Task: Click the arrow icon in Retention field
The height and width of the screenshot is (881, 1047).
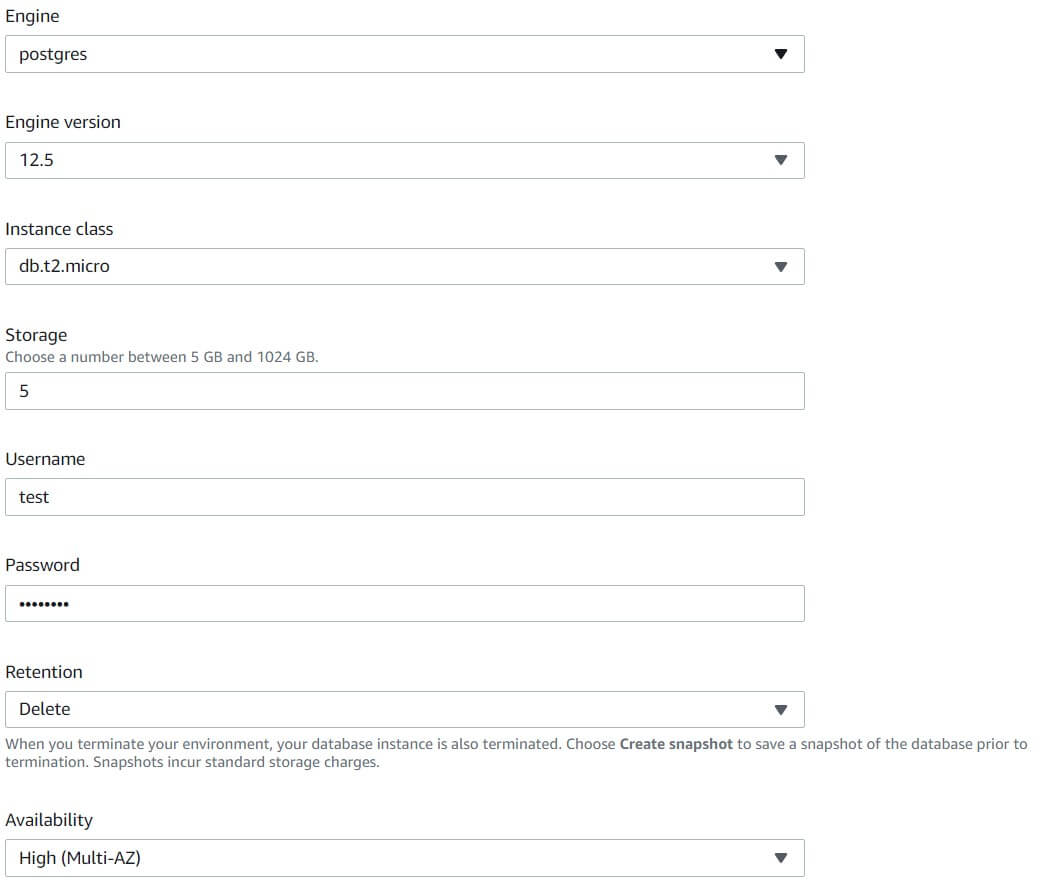Action: (781, 709)
